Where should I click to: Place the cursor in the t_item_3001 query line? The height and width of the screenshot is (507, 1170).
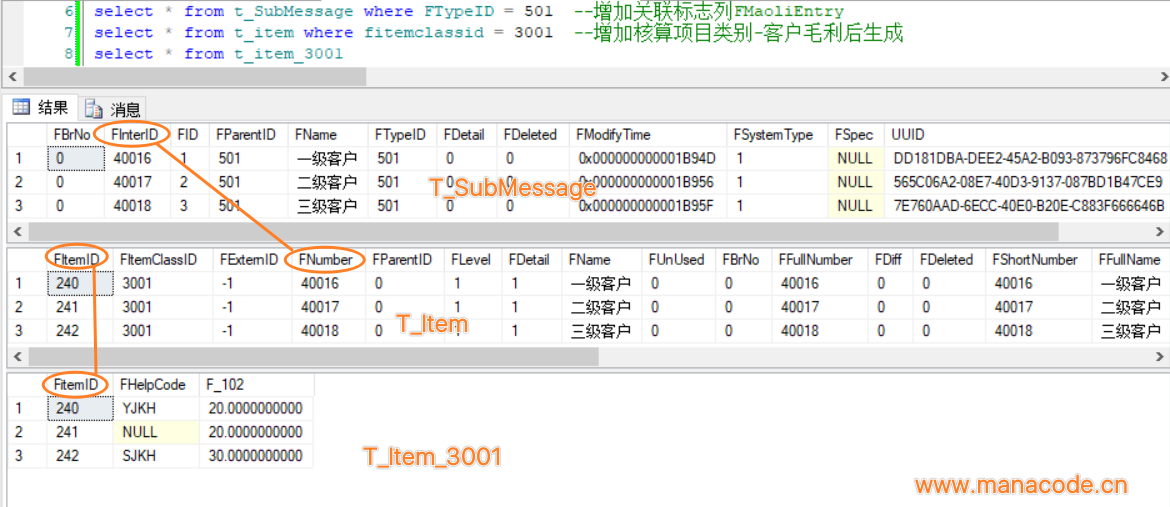click(x=219, y=54)
